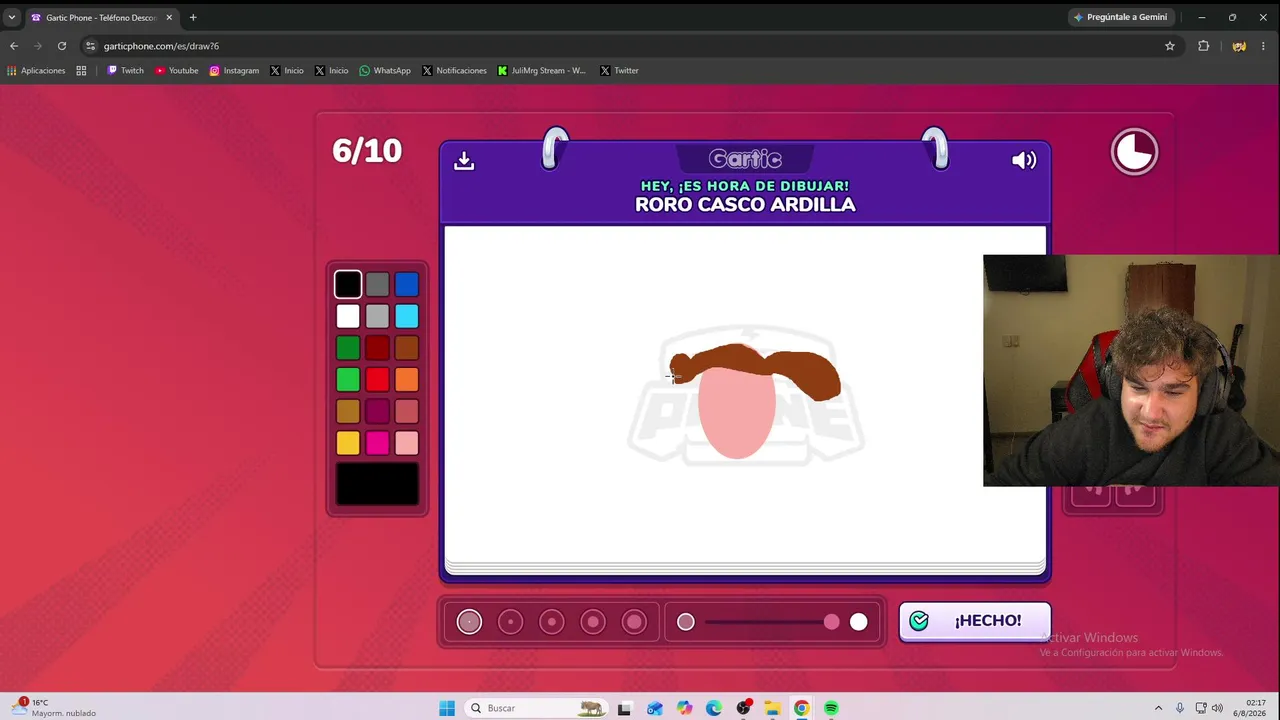Viewport: 1280px width, 720px height.
Task: Click the Buscar search box on taskbar
Action: click(536, 708)
